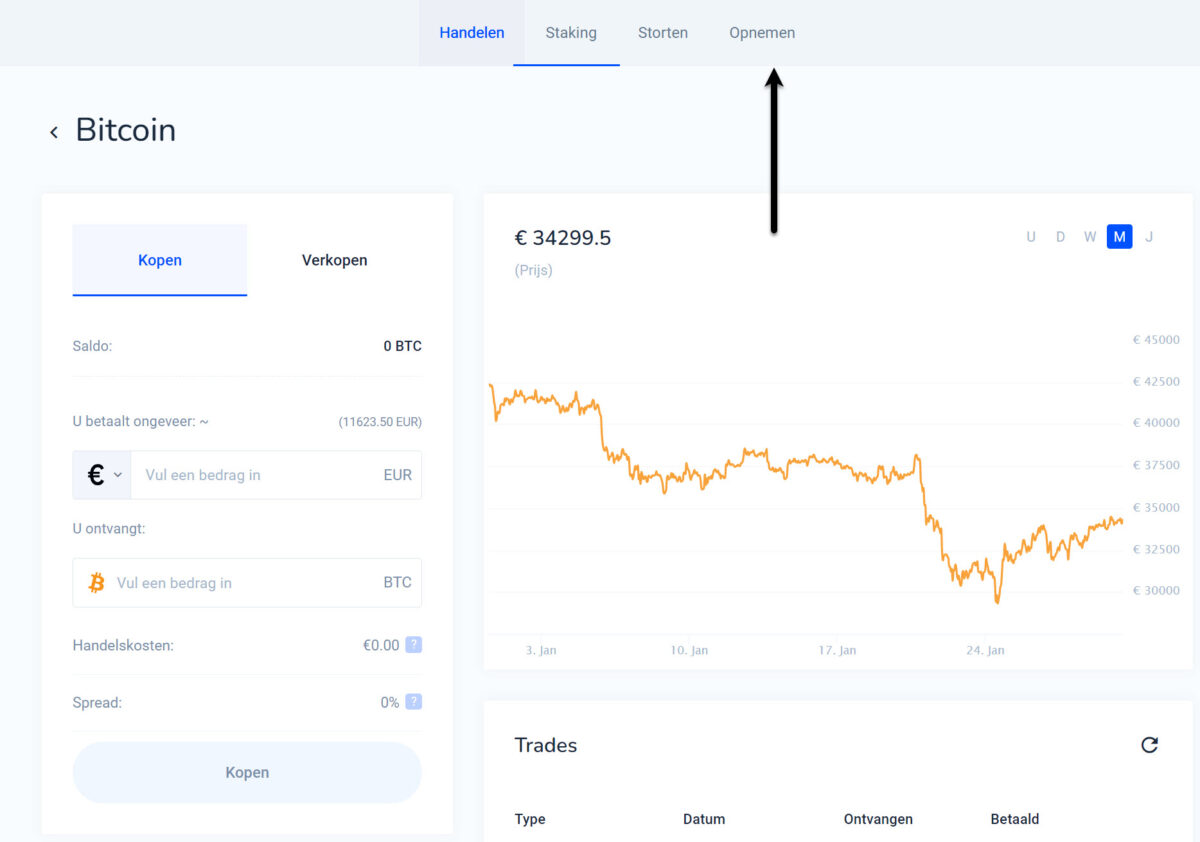Click the 0% Spread value

pos(390,702)
